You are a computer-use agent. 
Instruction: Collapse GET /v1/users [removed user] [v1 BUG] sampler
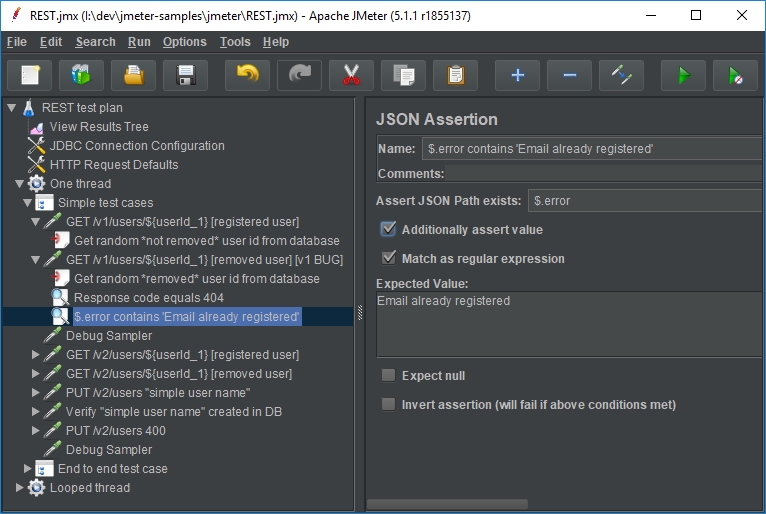[x=36, y=260]
